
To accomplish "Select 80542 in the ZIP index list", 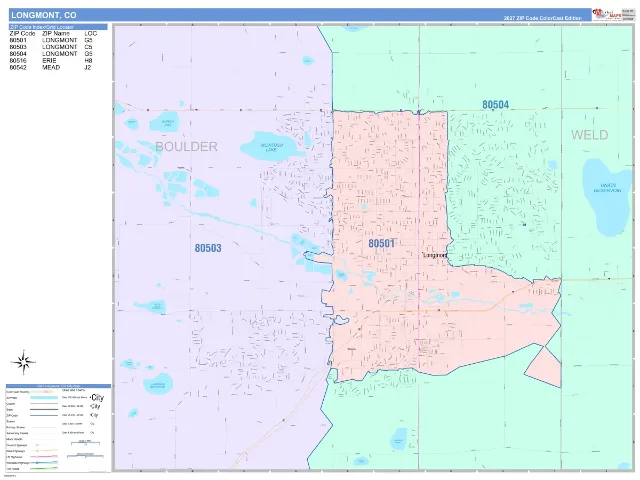I will 18,67.
